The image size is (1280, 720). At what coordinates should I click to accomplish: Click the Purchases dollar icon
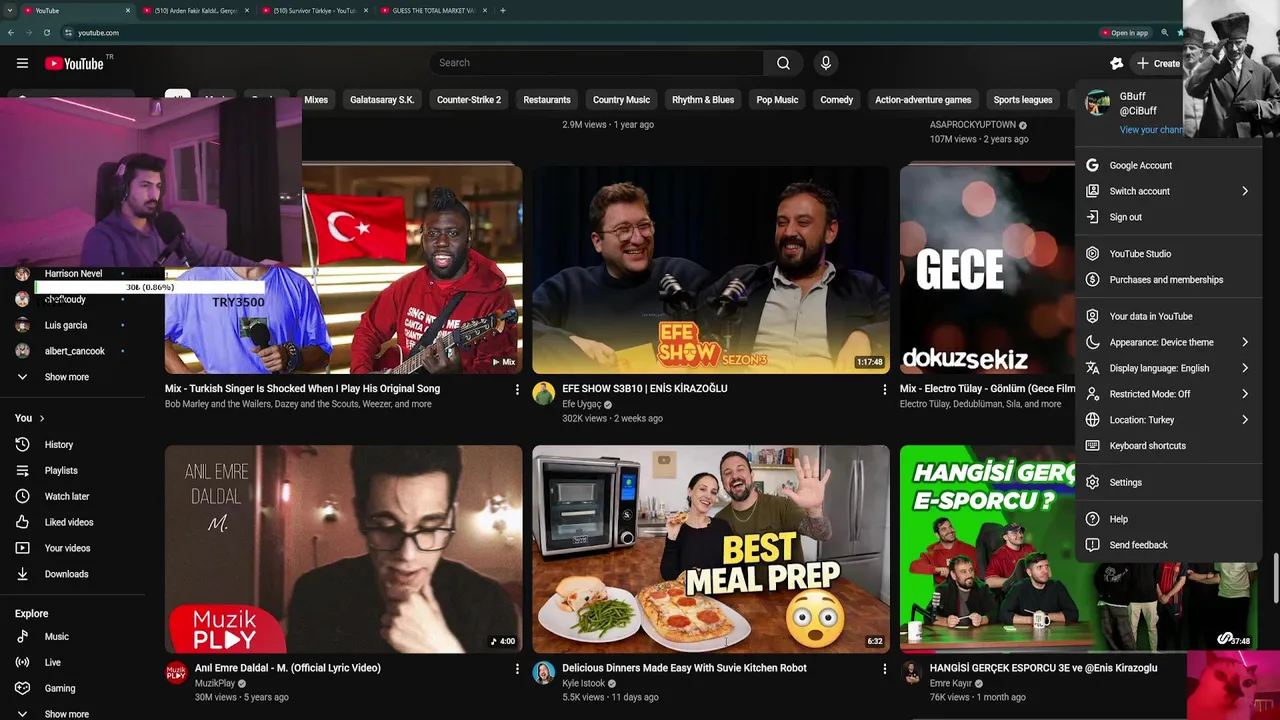coord(1092,280)
